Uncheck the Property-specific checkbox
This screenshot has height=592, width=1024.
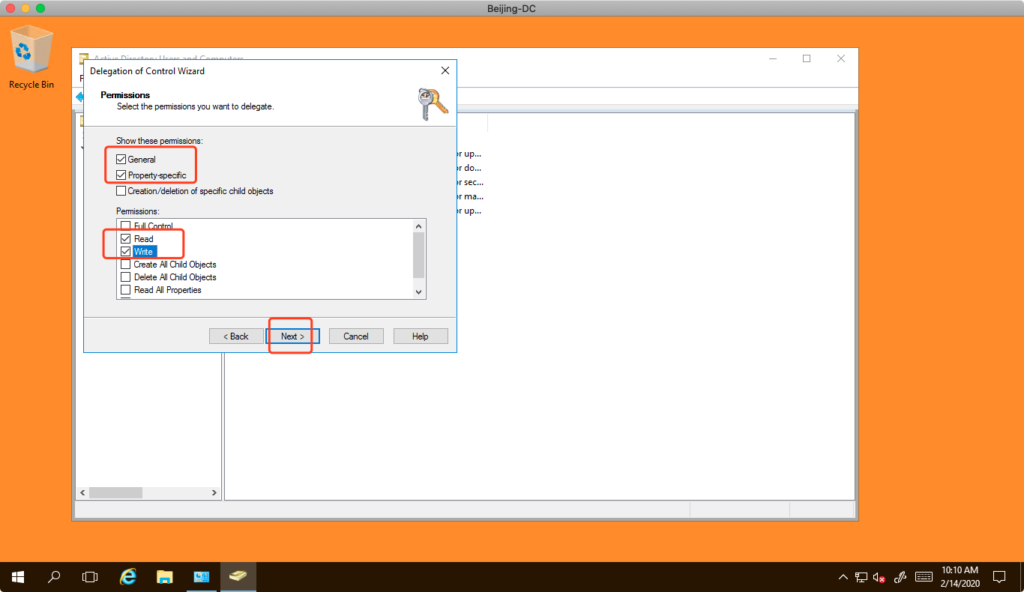(121, 175)
